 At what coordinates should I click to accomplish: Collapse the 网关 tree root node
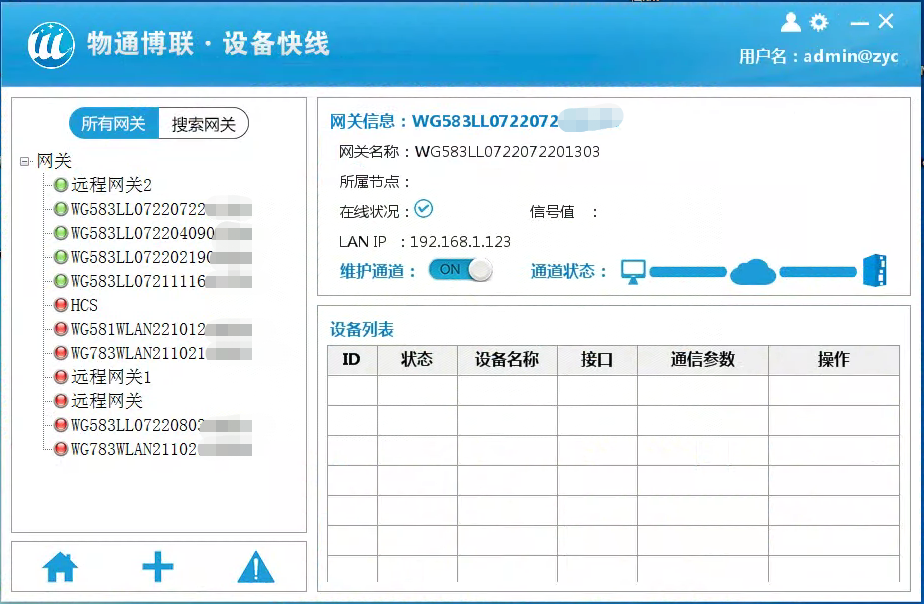pyautogui.click(x=25, y=161)
